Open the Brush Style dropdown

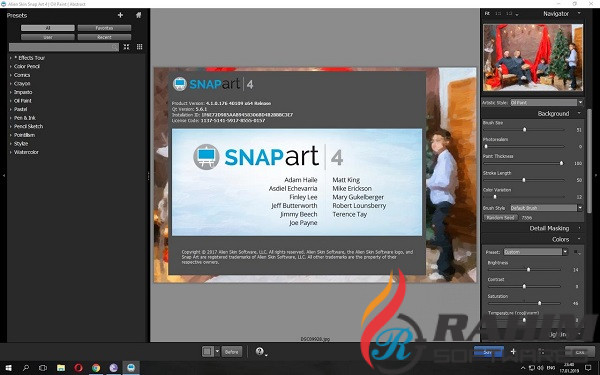pyautogui.click(x=546, y=208)
